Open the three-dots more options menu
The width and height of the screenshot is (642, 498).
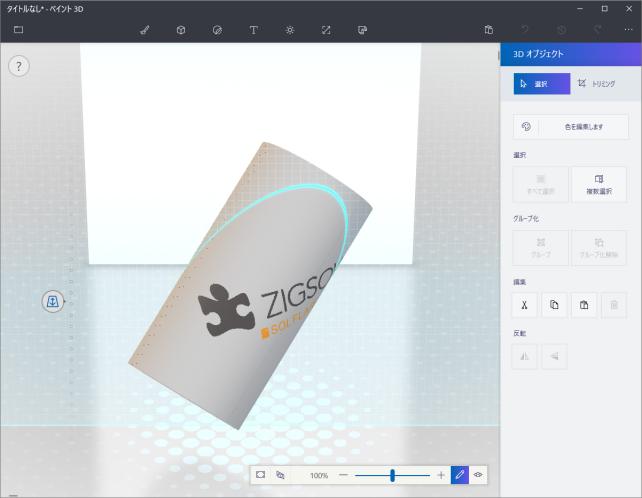[x=628, y=29]
